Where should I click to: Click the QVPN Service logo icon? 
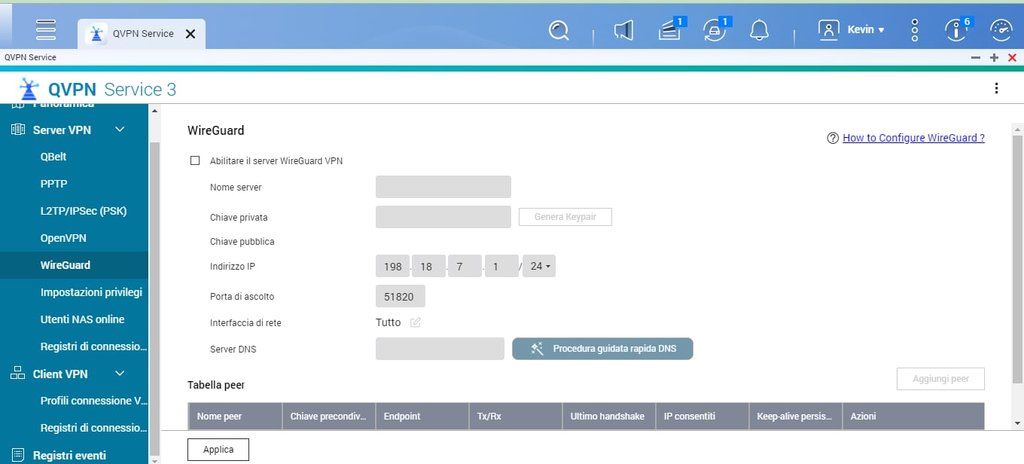pyautogui.click(x=29, y=89)
